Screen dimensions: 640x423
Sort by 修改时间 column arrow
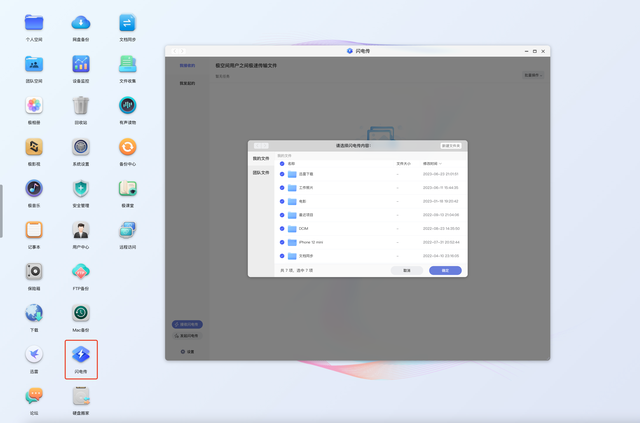click(440, 164)
